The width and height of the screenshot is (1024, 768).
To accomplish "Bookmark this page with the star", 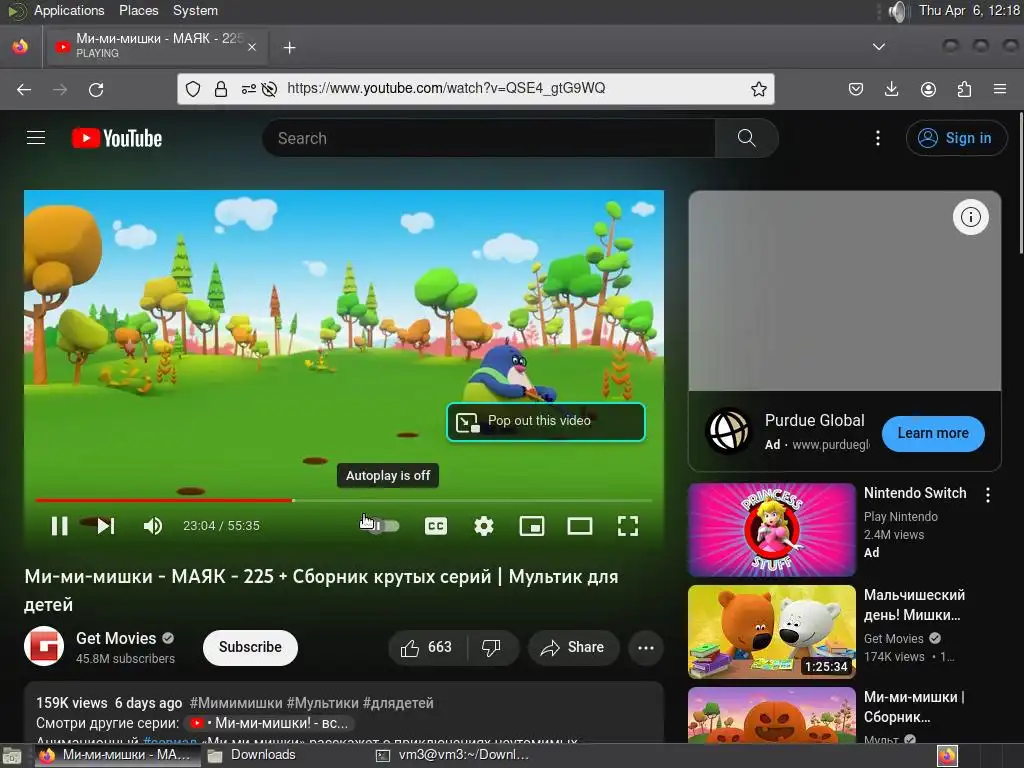I will 758,89.
